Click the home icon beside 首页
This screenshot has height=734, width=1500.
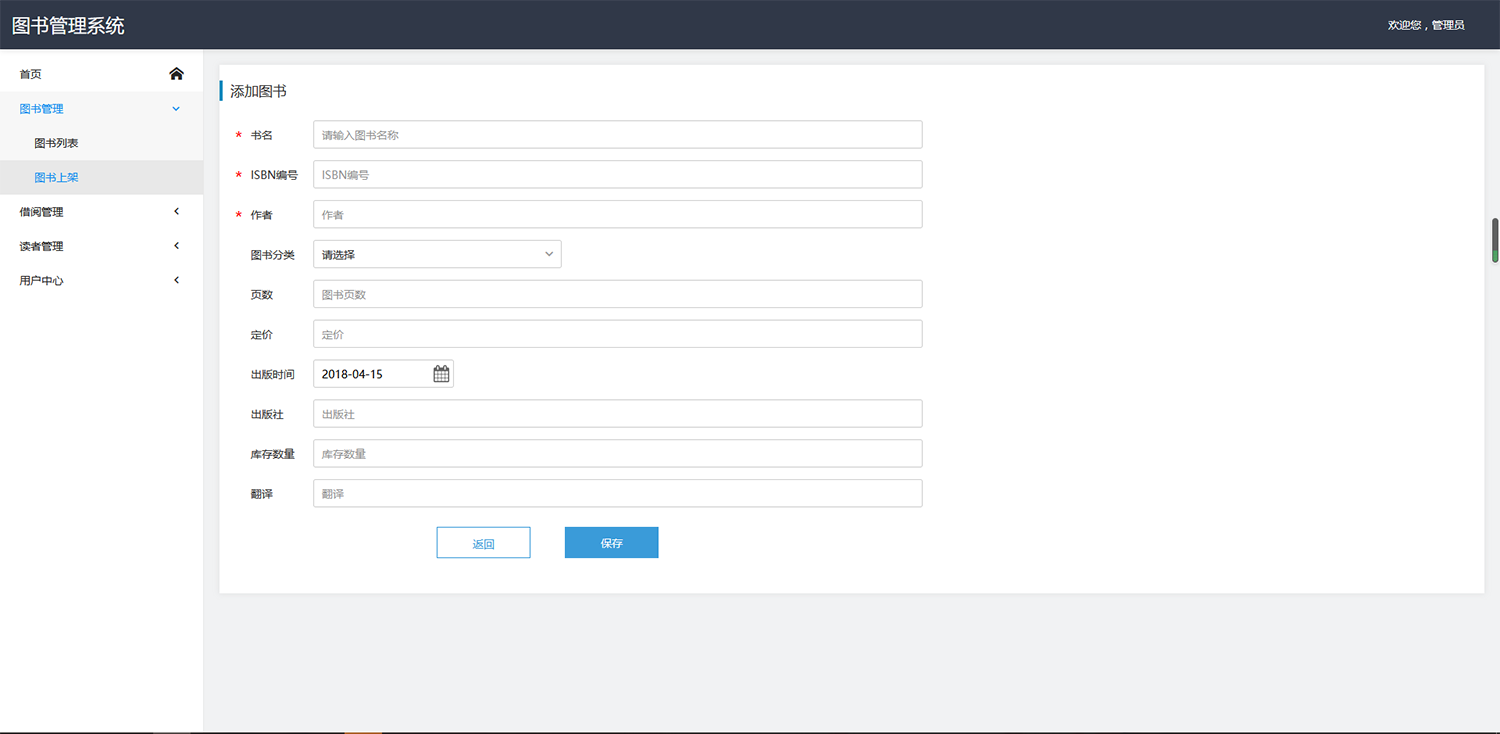click(176, 73)
